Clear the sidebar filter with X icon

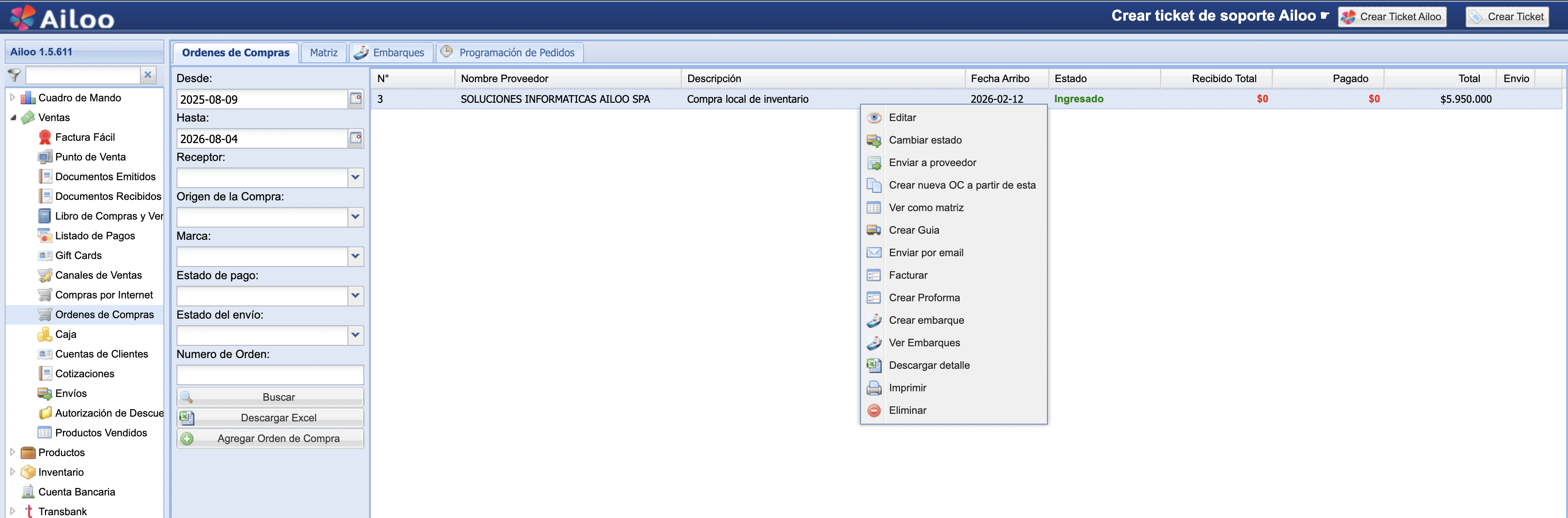[x=147, y=75]
